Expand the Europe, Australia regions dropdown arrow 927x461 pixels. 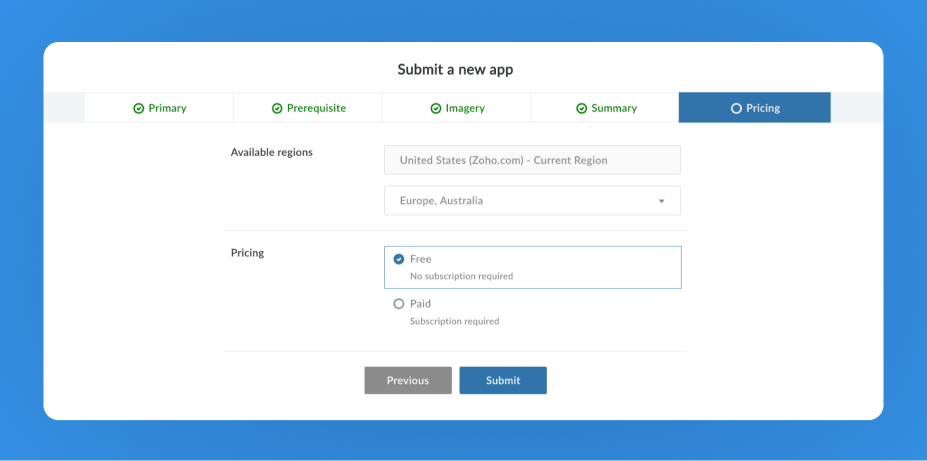tap(661, 201)
